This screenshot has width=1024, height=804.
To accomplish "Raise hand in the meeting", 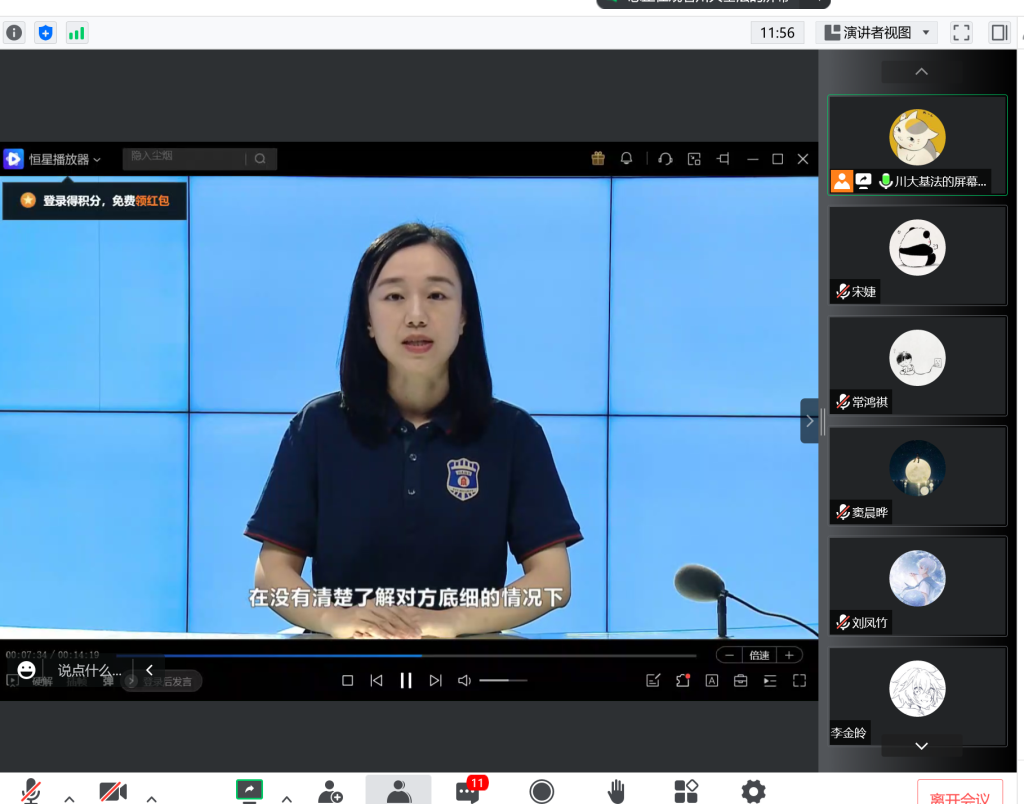I will 616,792.
